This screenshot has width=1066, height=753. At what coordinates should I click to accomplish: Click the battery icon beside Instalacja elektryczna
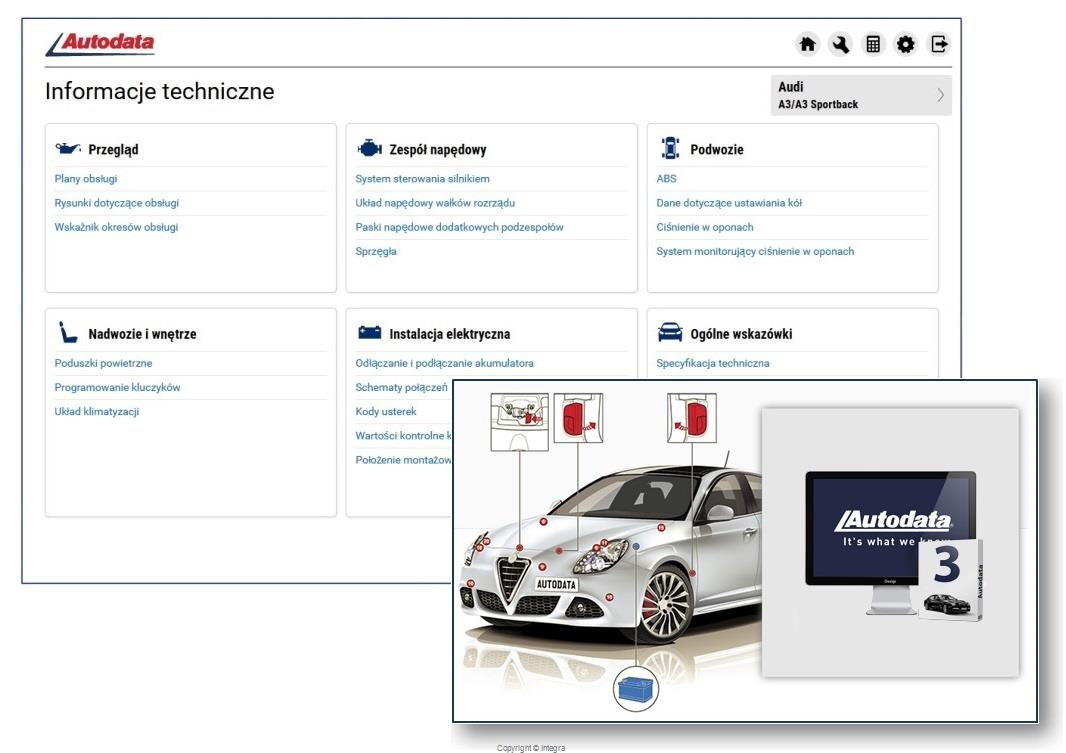coord(369,332)
